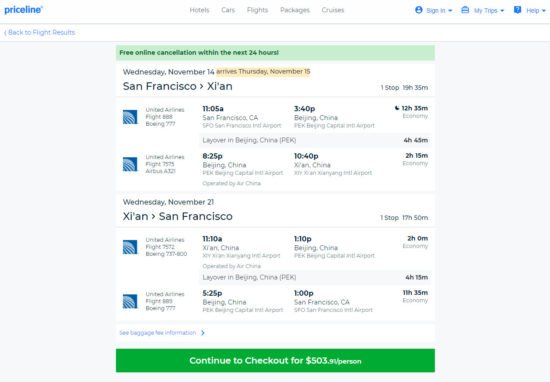Screen dimensions: 550x382
Task: Click the 11:10a departure time
Action: click(x=212, y=239)
